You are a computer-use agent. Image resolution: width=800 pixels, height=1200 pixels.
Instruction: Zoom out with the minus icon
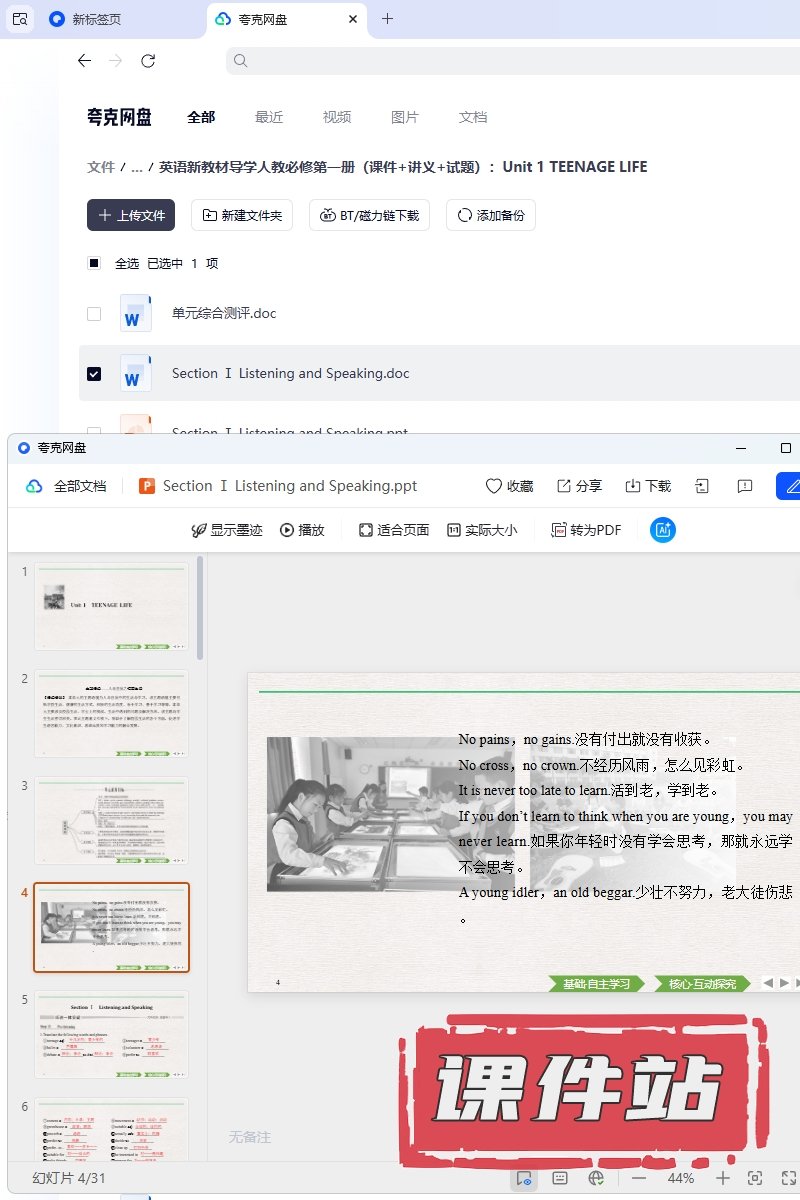pyautogui.click(x=639, y=1178)
